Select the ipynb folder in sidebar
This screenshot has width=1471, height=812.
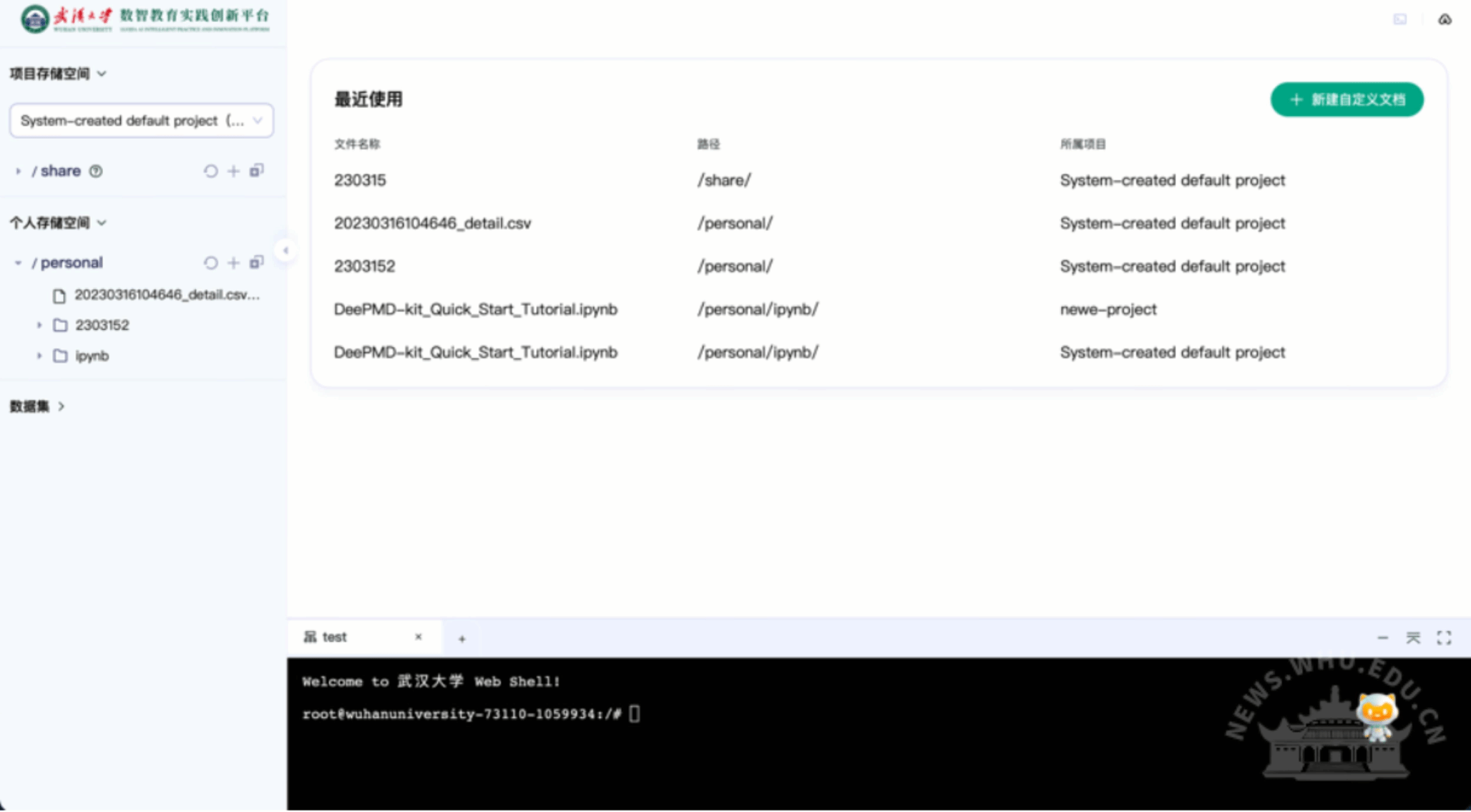pyautogui.click(x=92, y=356)
